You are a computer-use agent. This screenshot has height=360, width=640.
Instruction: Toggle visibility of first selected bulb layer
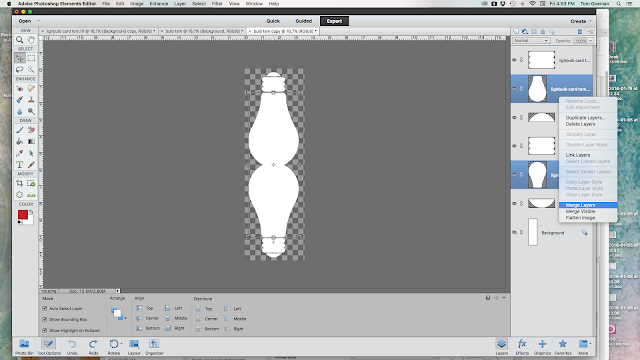(x=514, y=89)
